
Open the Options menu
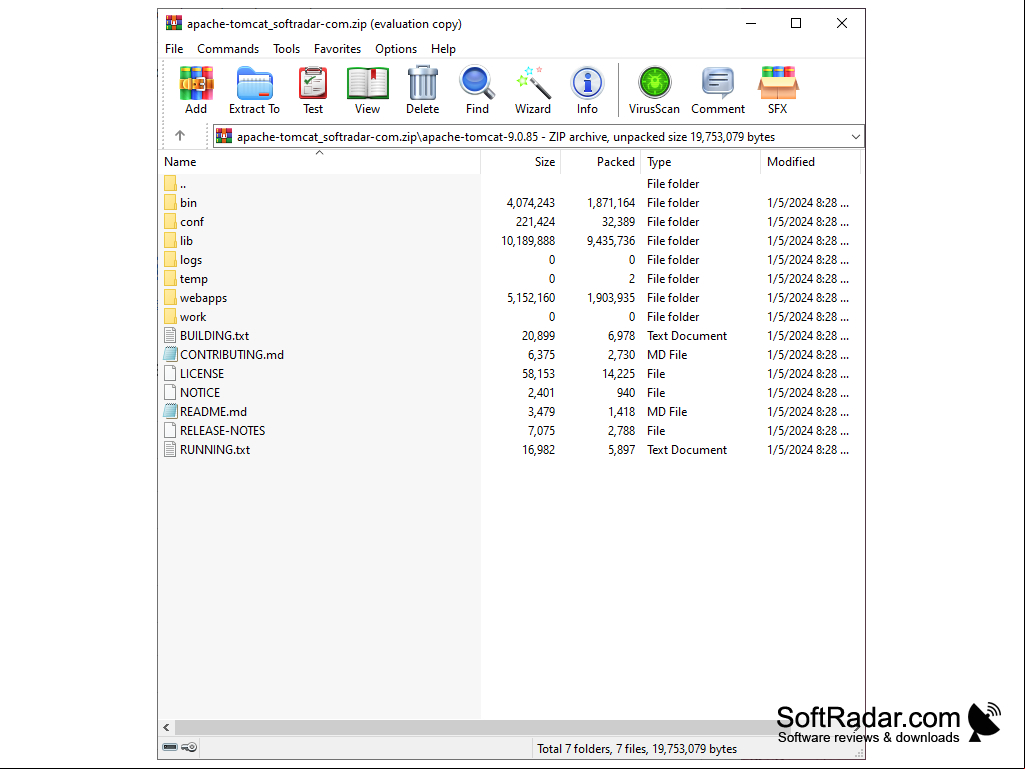[395, 49]
